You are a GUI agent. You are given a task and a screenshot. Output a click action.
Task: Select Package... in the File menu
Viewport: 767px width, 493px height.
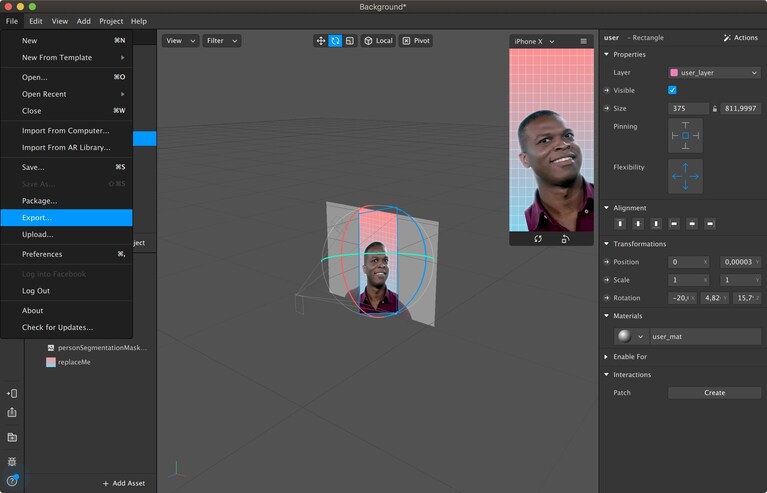[67, 201]
